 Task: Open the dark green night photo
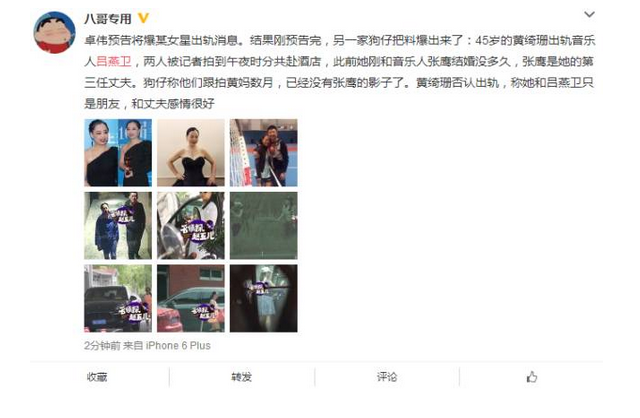pos(264,226)
